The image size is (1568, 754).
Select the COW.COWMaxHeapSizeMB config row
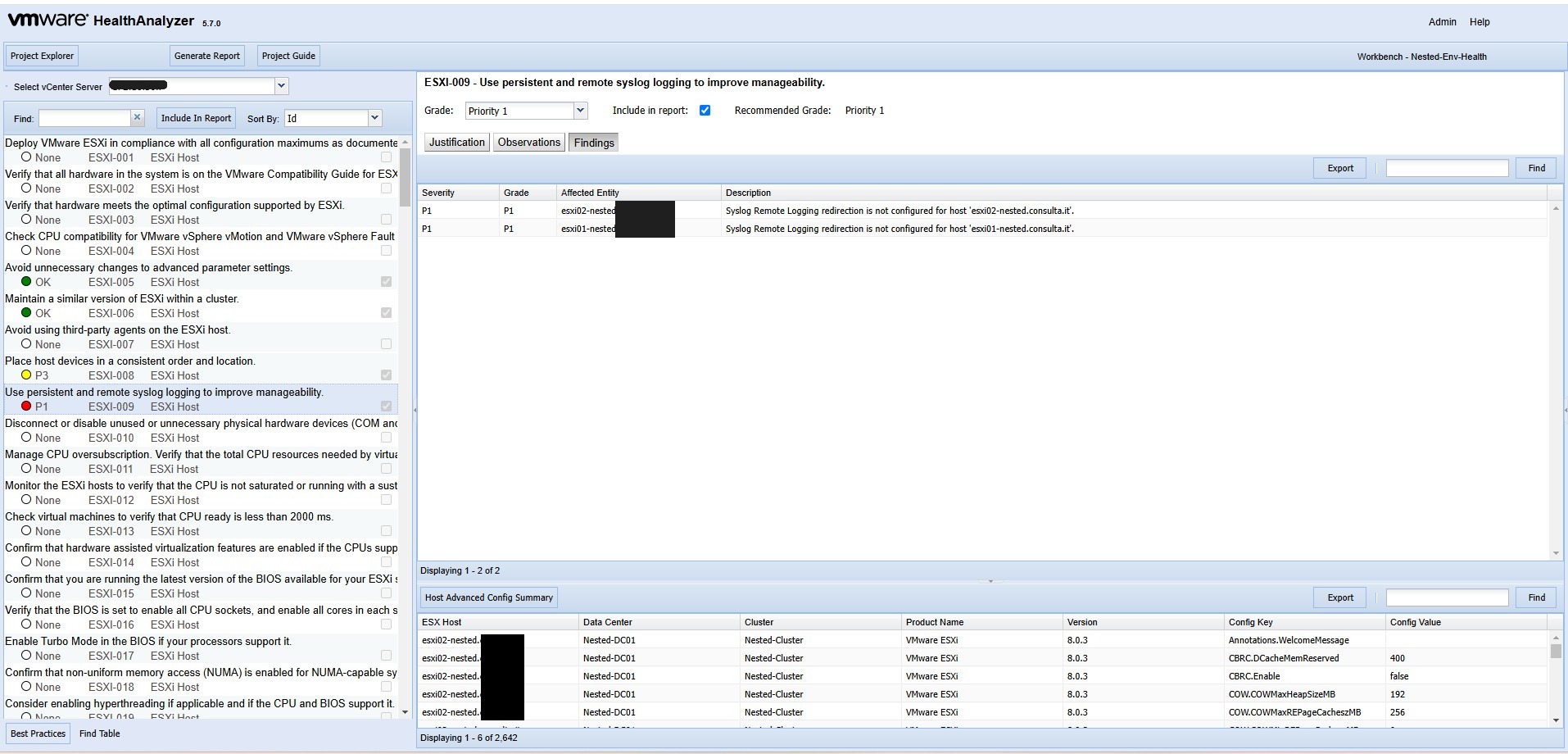tap(983, 694)
